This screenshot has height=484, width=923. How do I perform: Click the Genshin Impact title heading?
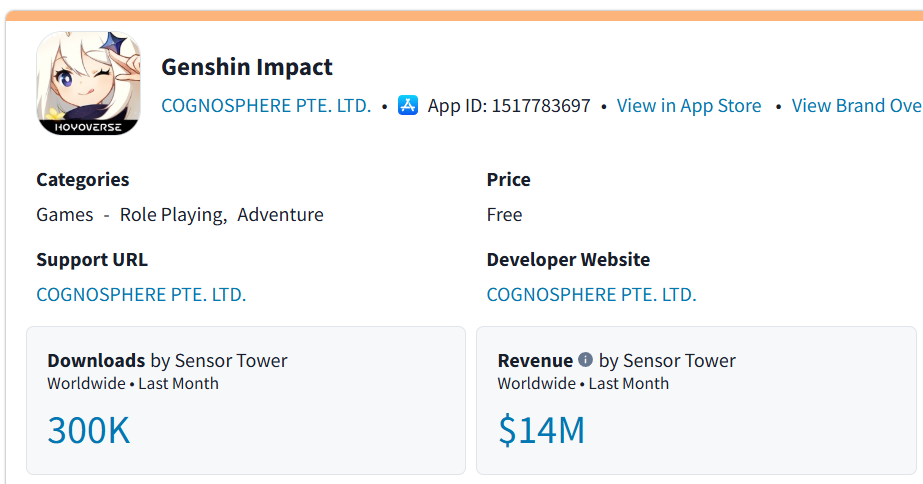pyautogui.click(x=247, y=68)
